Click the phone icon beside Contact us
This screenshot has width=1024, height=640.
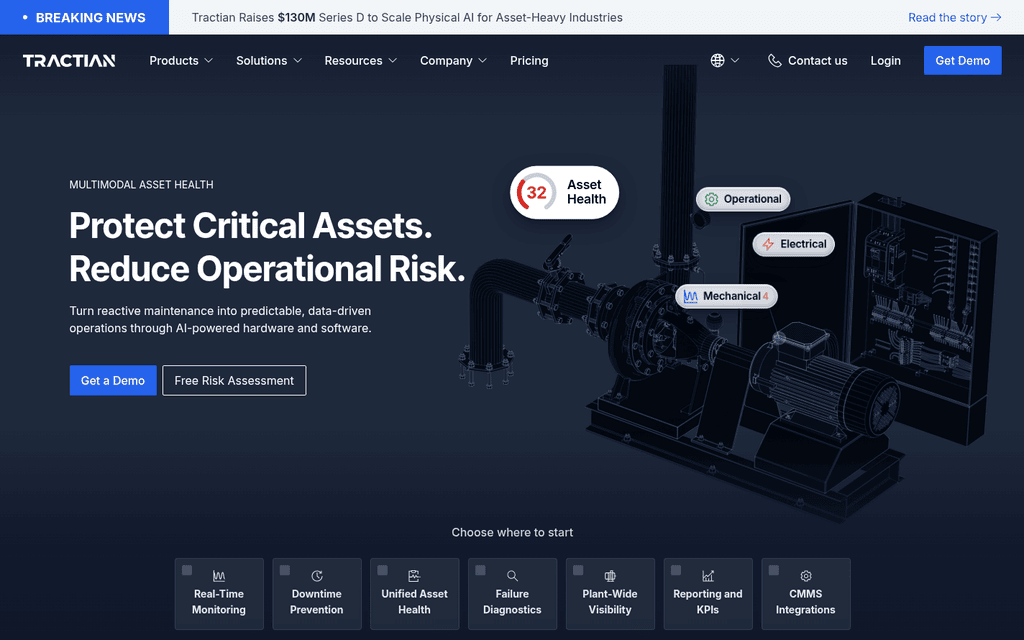[x=775, y=61]
